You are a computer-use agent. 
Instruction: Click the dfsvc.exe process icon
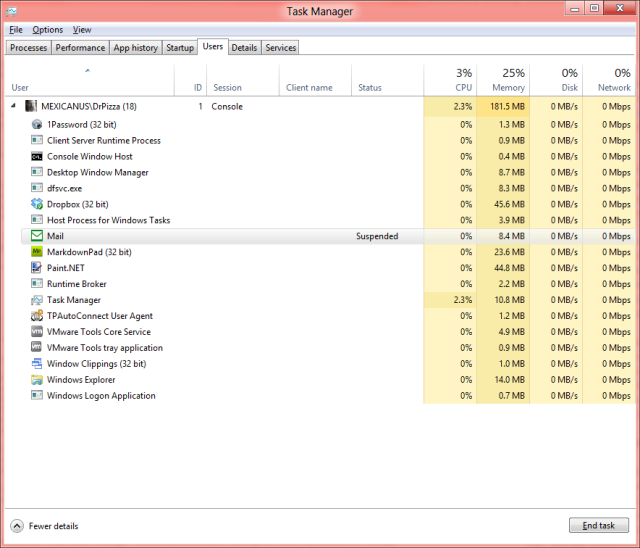[x=37, y=188]
